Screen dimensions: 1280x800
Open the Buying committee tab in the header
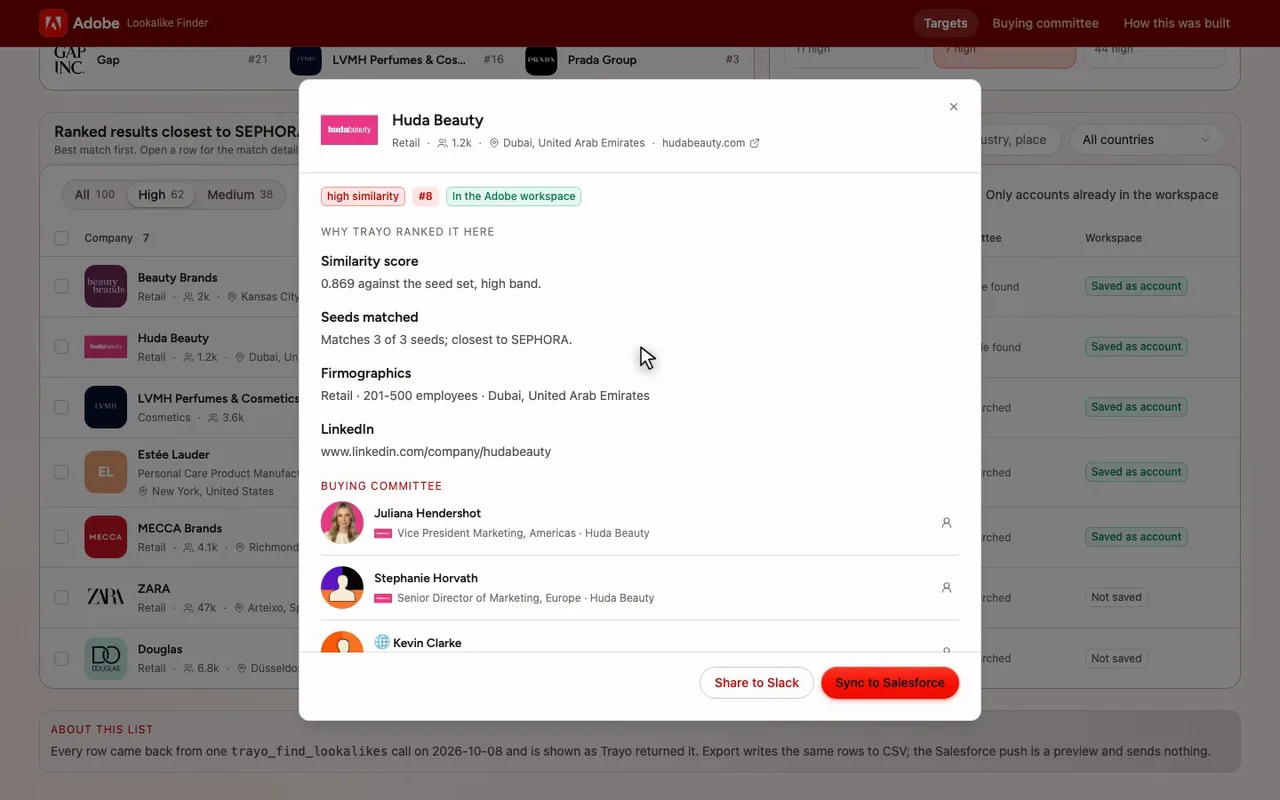[x=1045, y=23]
